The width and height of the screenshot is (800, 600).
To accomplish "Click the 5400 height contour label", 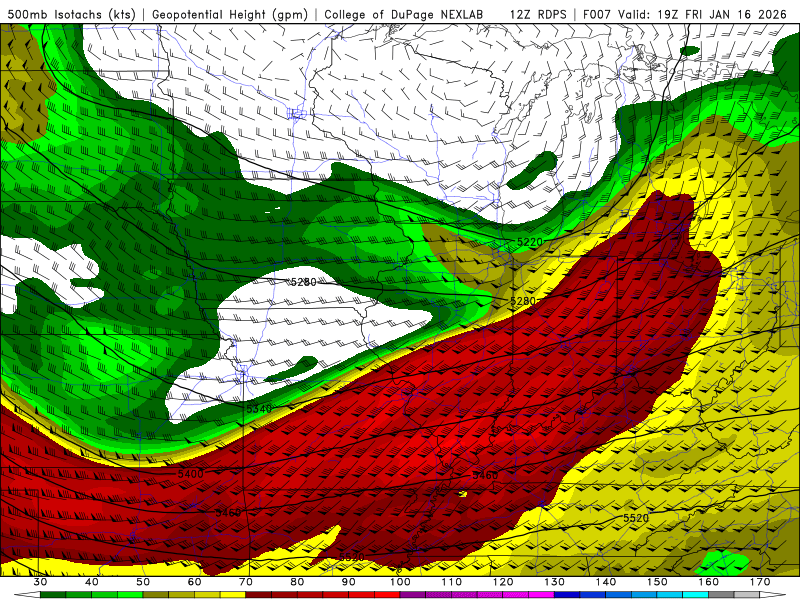I will point(191,473).
